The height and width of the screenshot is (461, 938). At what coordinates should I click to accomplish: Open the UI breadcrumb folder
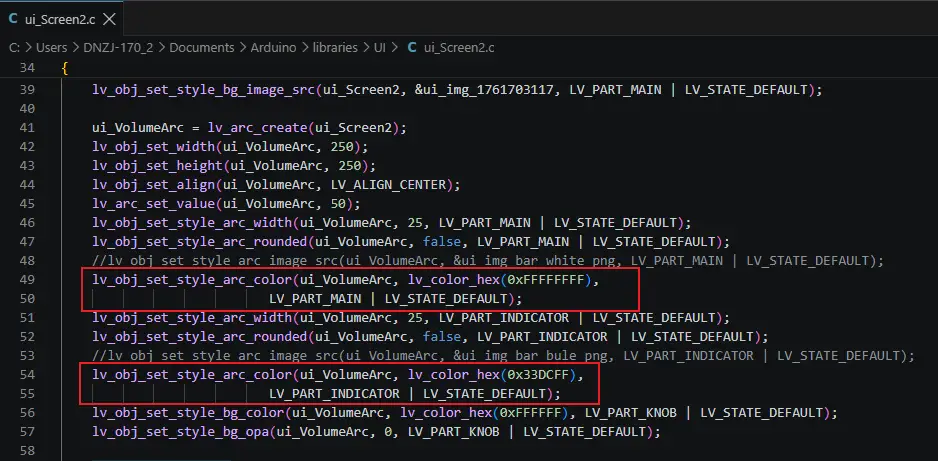click(379, 47)
